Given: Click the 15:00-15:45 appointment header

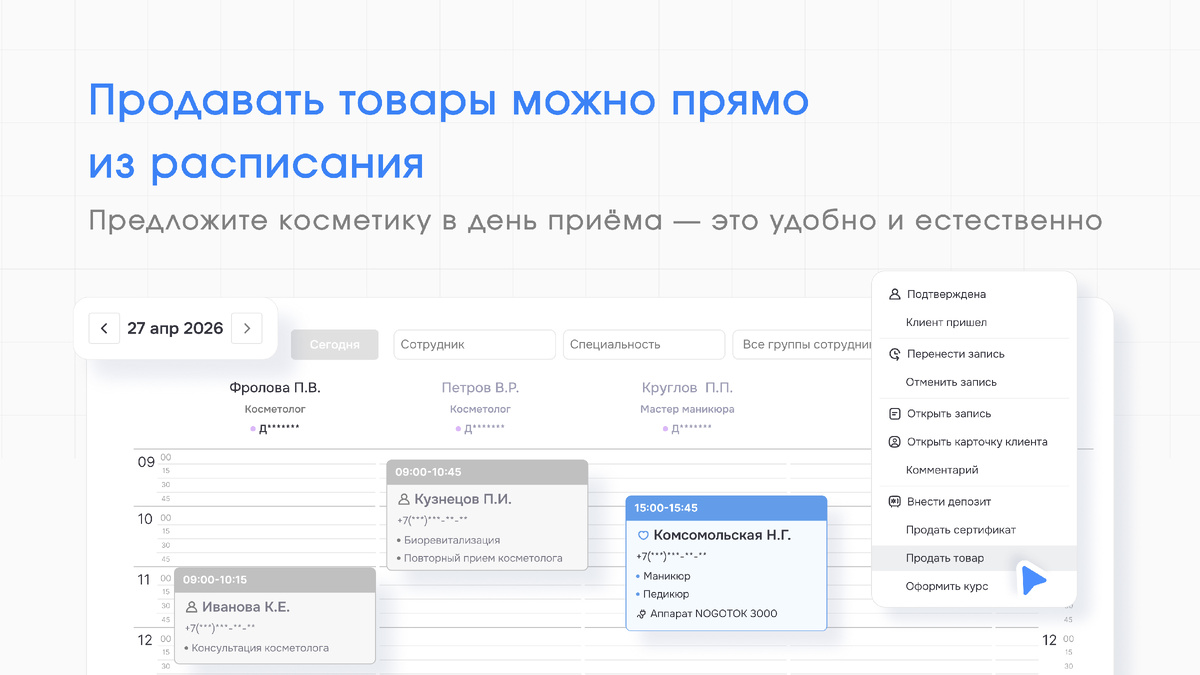Looking at the screenshot, I should (x=726, y=508).
